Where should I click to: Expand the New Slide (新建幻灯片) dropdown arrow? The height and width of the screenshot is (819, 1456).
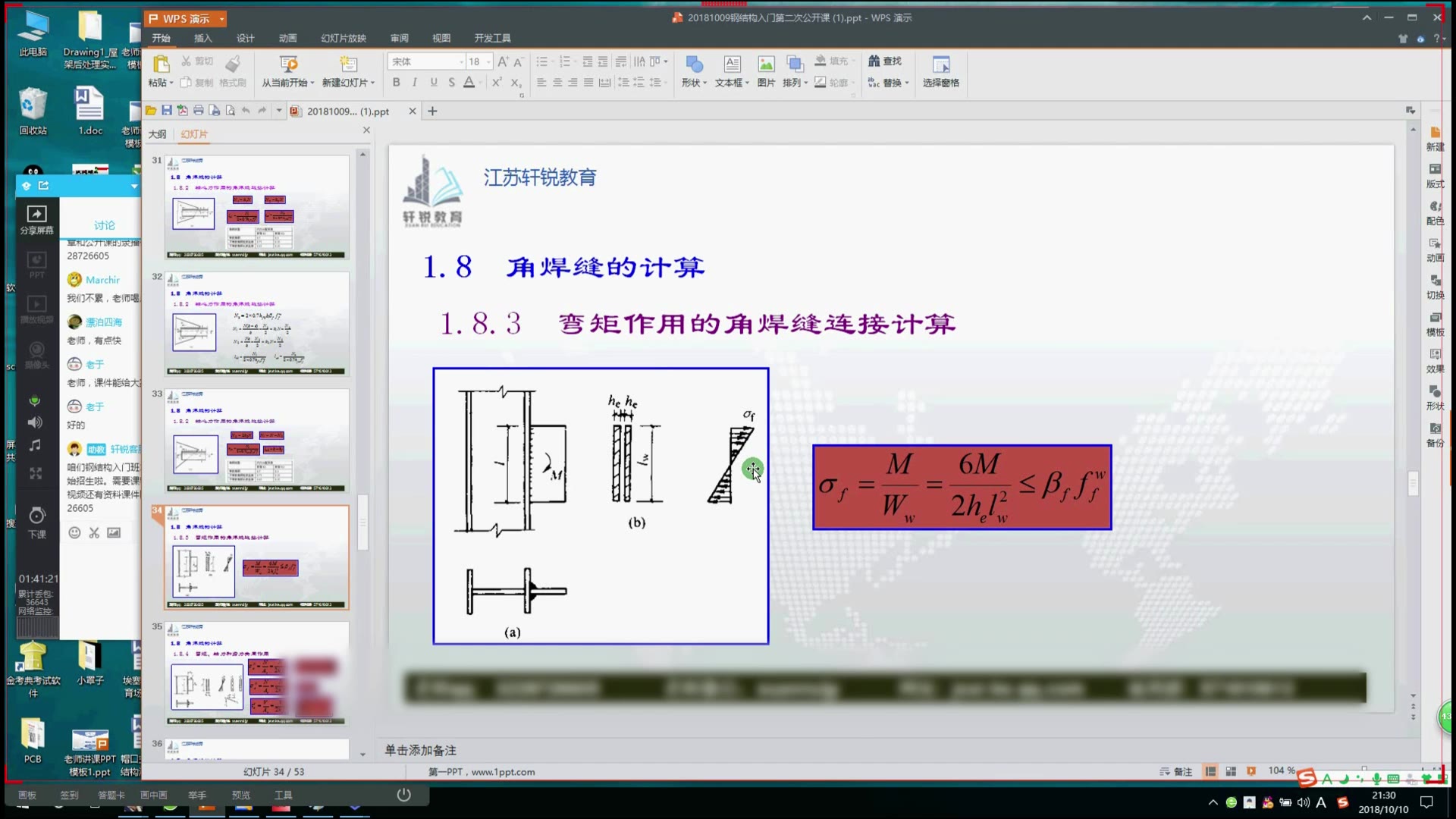click(x=372, y=83)
